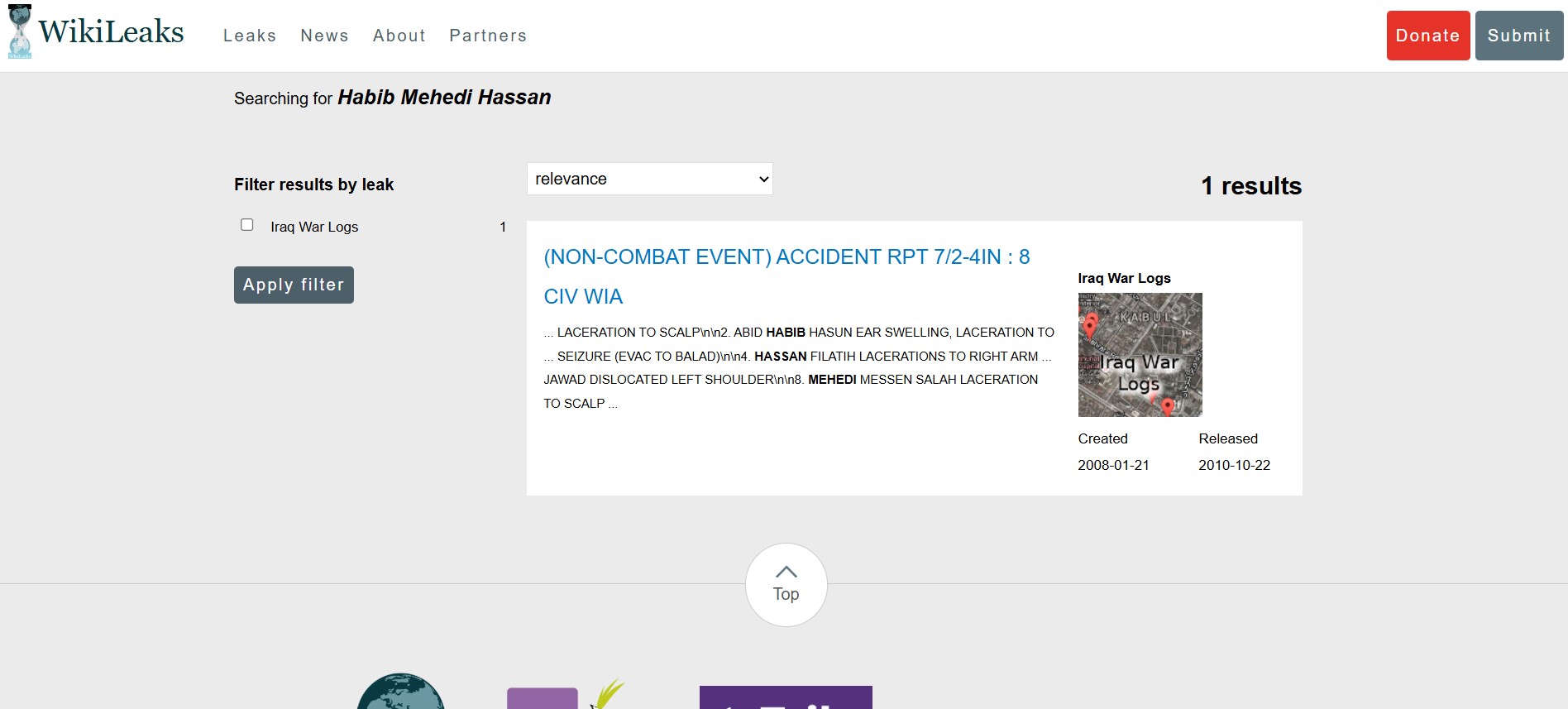This screenshot has width=1568, height=709.
Task: Click the result snippet about laceration to scalp
Action: [799, 368]
